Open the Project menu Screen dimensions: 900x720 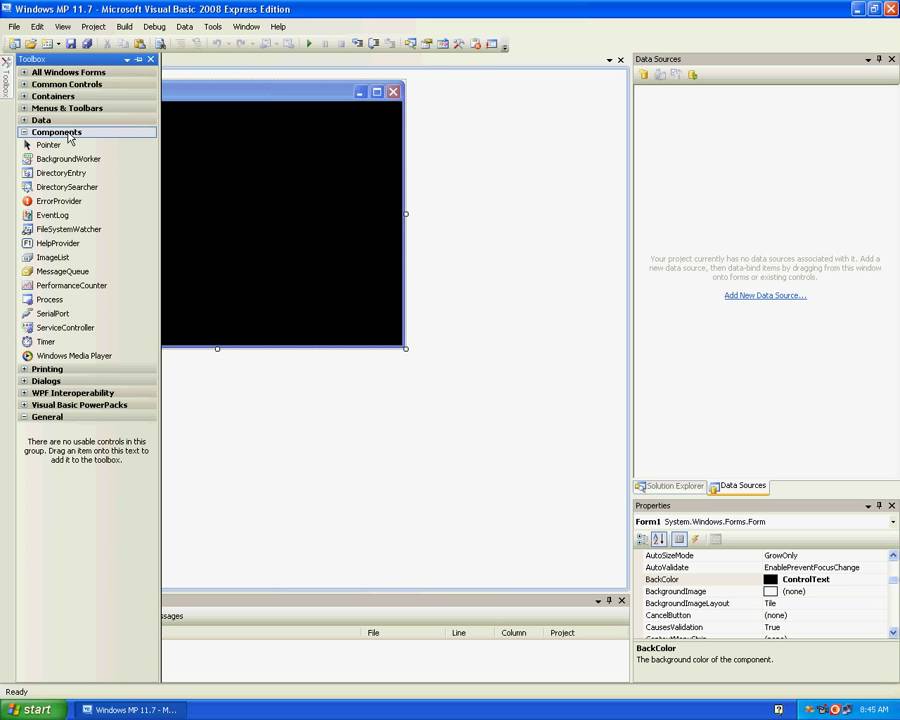point(93,26)
